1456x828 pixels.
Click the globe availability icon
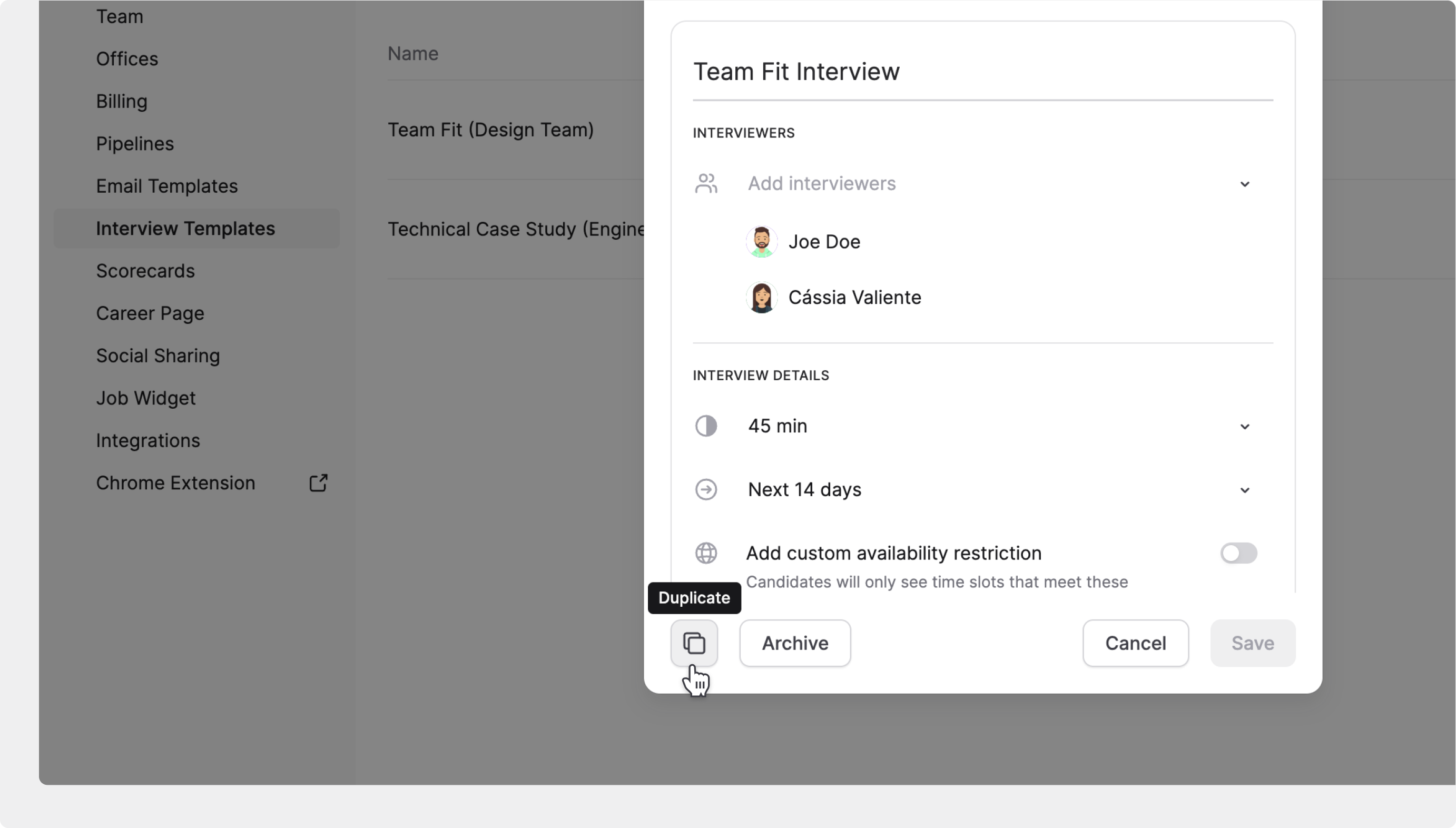(706, 553)
